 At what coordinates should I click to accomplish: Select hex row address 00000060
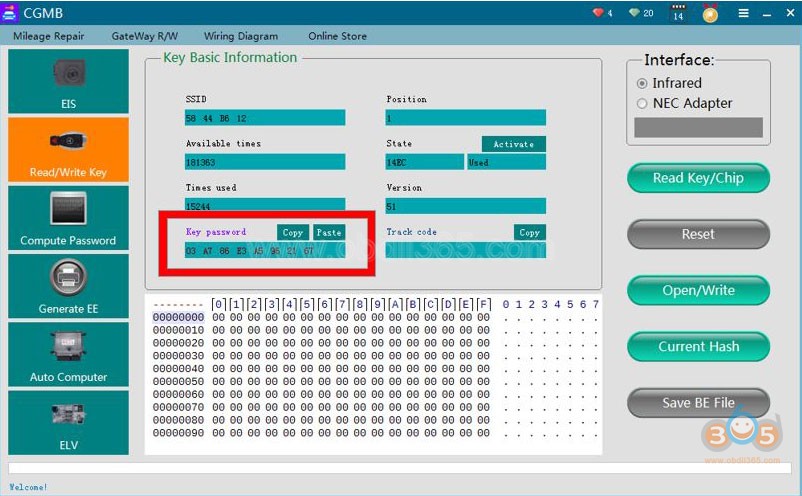click(179, 394)
